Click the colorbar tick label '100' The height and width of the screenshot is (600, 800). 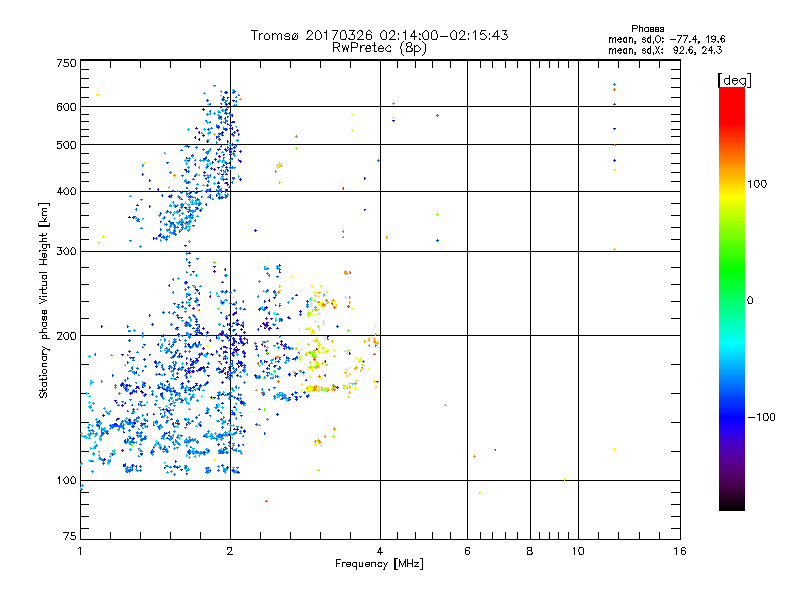tap(757, 184)
